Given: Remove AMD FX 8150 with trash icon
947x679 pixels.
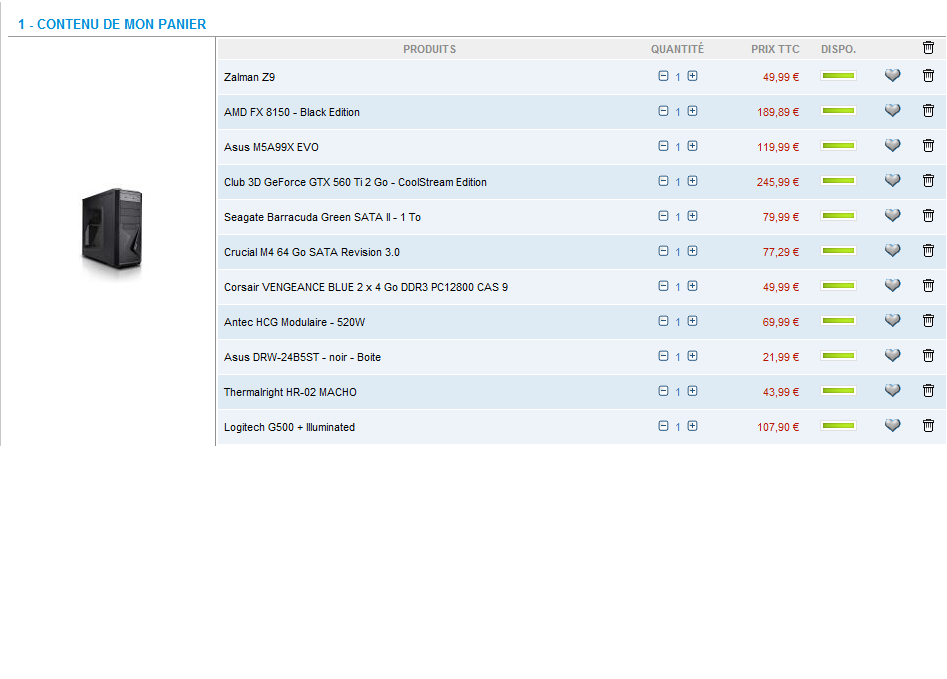Looking at the screenshot, I should click(x=928, y=111).
